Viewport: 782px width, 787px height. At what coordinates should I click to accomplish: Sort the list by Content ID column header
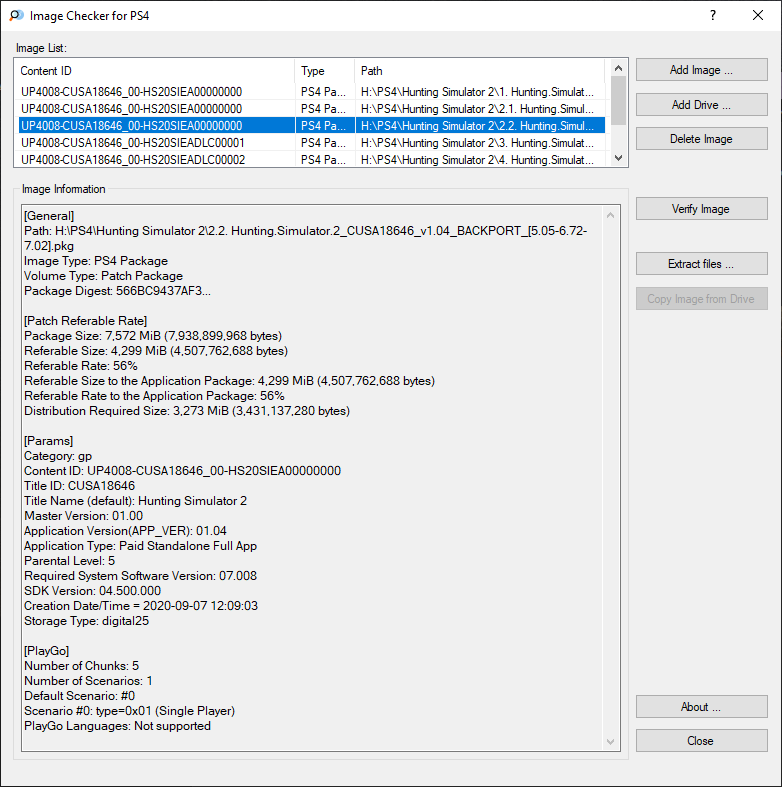[x=156, y=71]
